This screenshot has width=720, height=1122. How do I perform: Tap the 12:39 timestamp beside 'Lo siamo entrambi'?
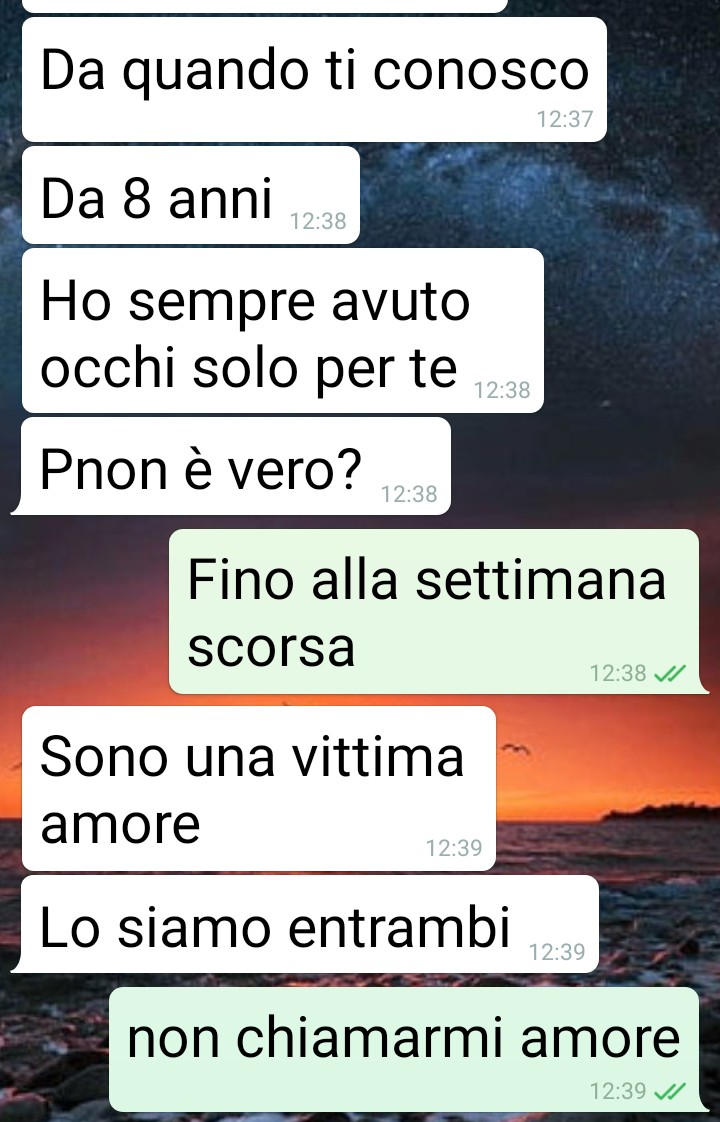(557, 952)
